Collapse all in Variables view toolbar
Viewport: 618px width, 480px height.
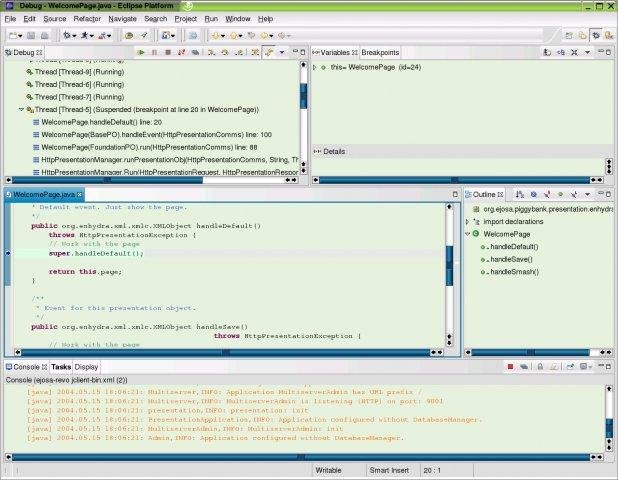(x=574, y=52)
